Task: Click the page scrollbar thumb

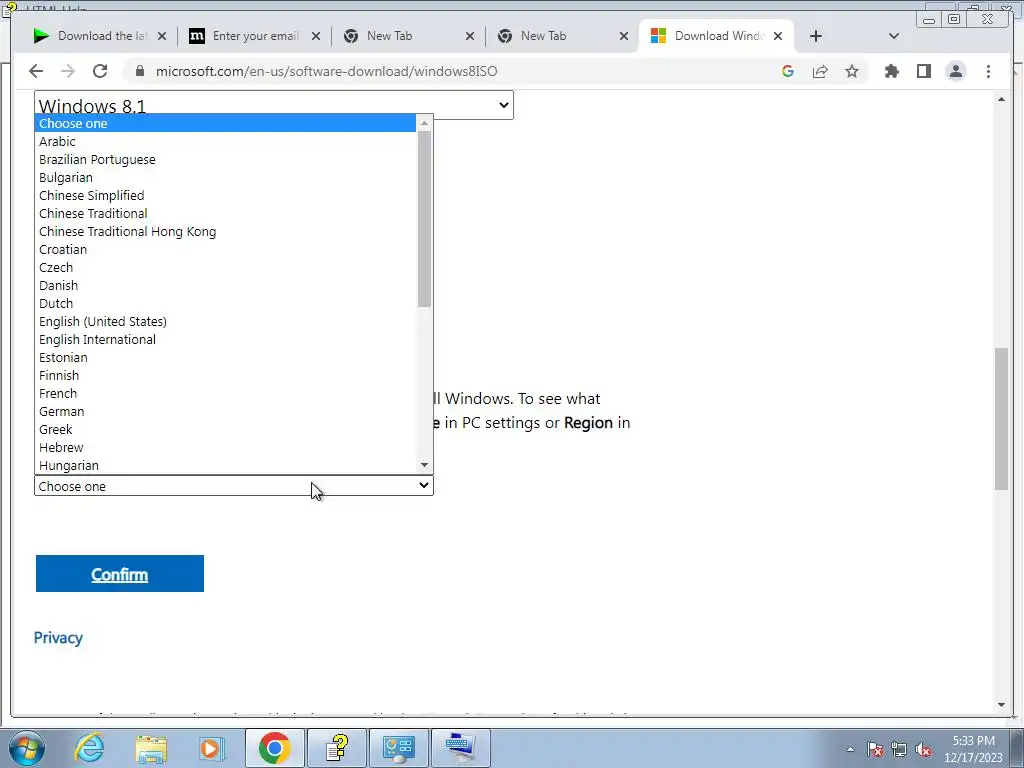Action: click(x=1001, y=419)
